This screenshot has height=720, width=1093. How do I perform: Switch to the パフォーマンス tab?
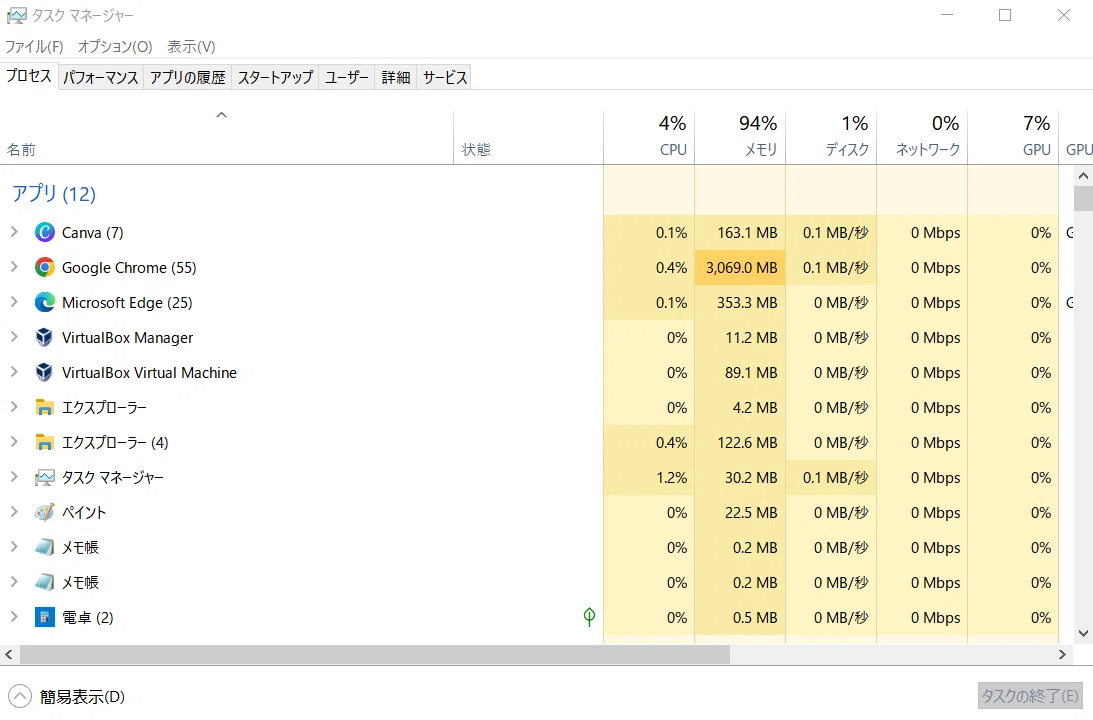point(100,77)
